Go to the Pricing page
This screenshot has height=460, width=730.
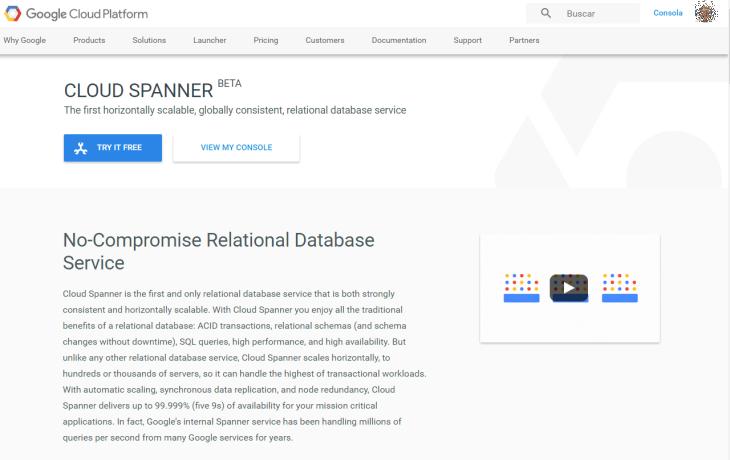pos(266,40)
